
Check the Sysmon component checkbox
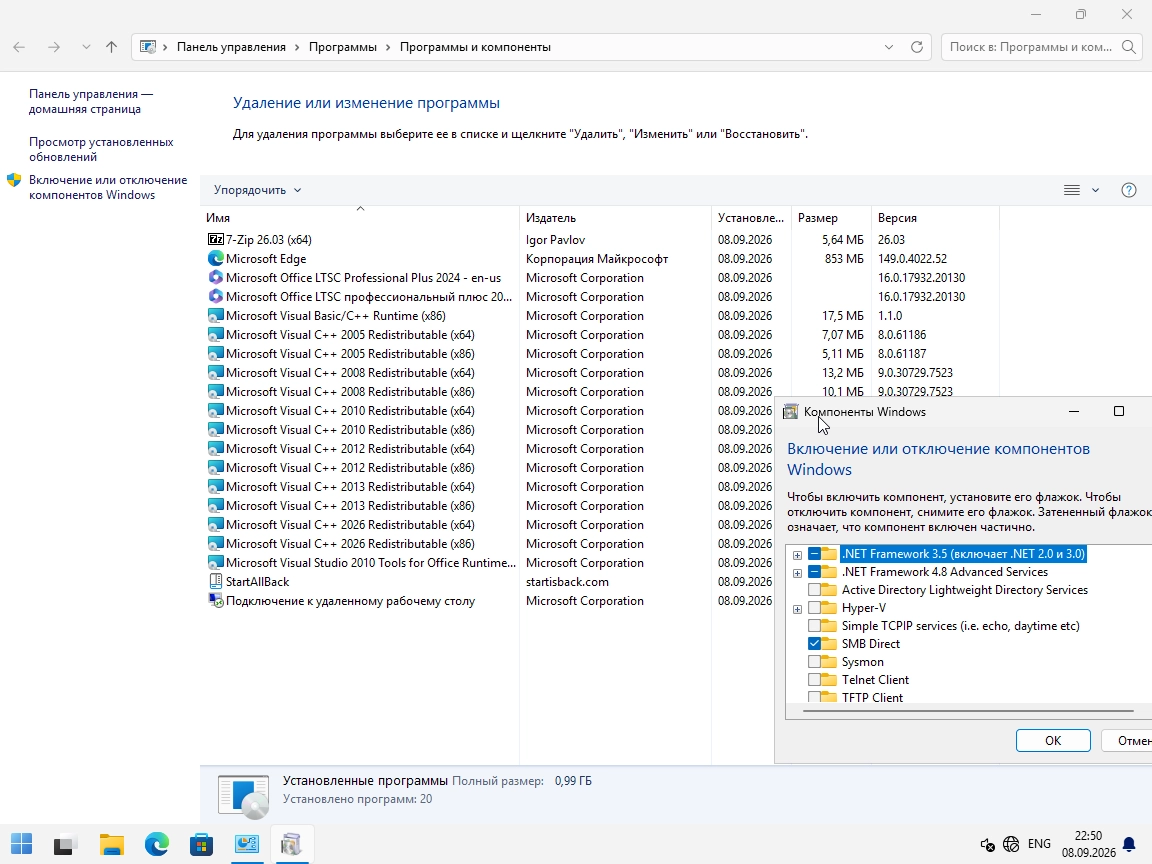(814, 662)
